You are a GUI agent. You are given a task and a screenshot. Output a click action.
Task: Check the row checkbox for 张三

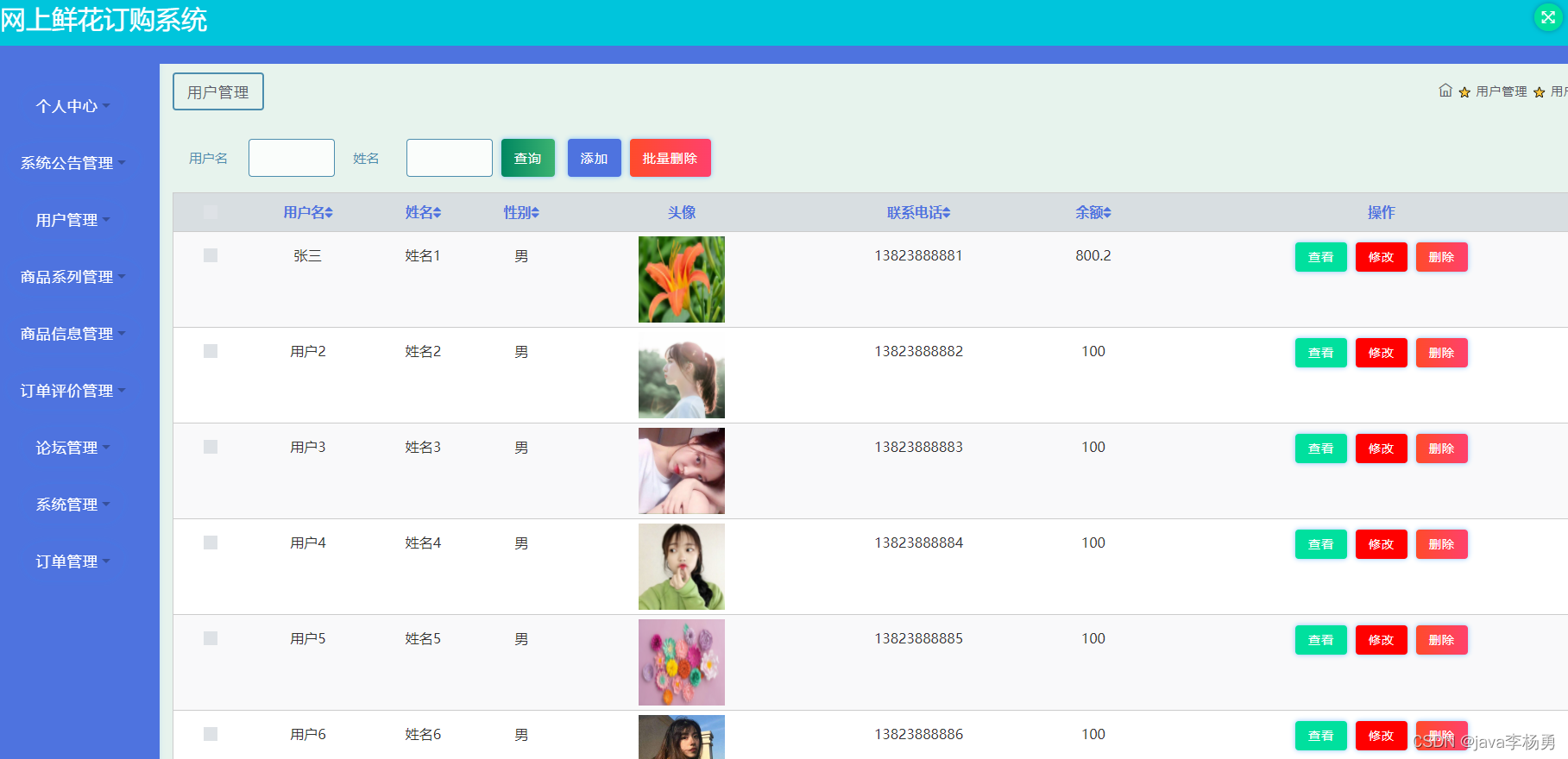(x=211, y=255)
